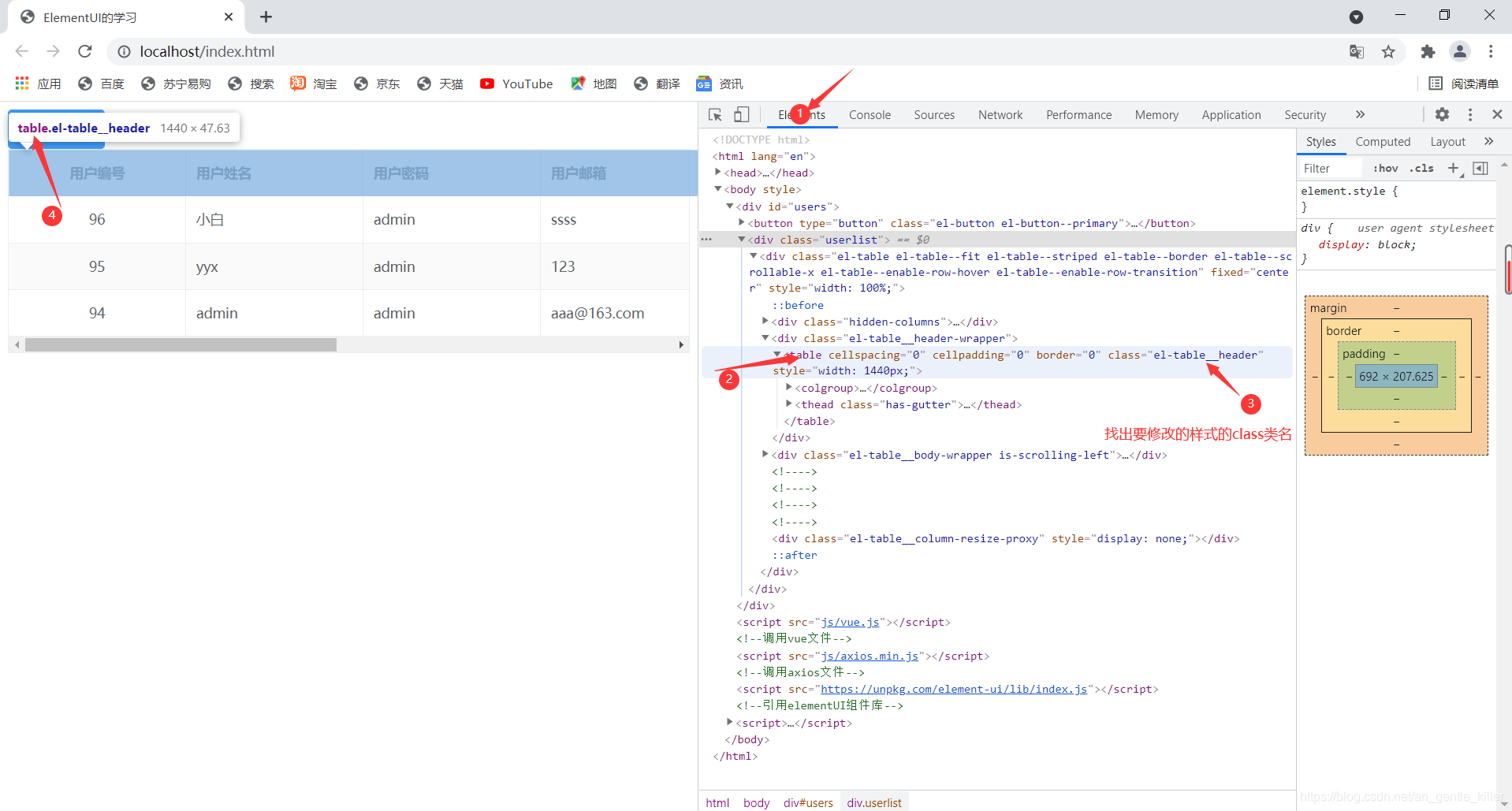Screen dimensions: 1512x811
Task: Open DevTools more options menu
Action: click(1470, 115)
